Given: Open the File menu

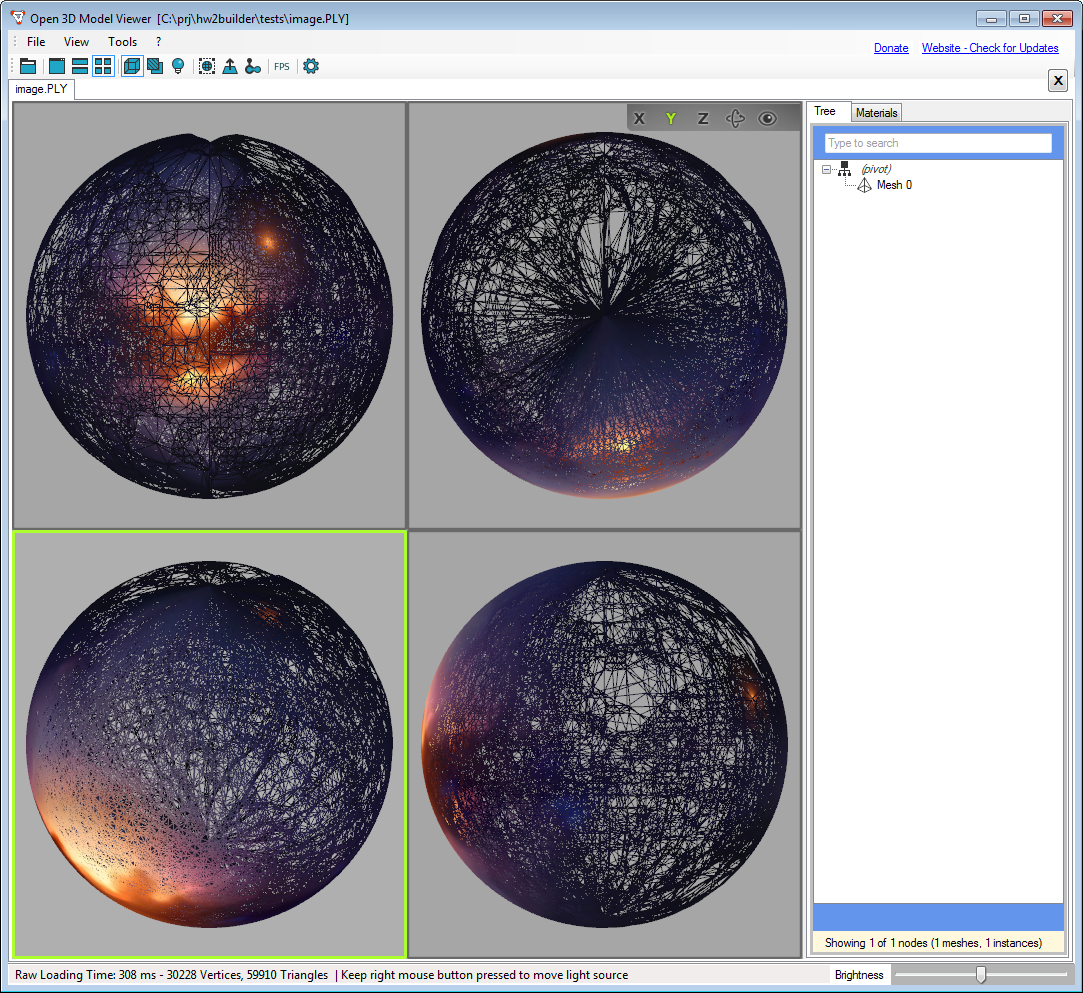Looking at the screenshot, I should pos(36,41).
